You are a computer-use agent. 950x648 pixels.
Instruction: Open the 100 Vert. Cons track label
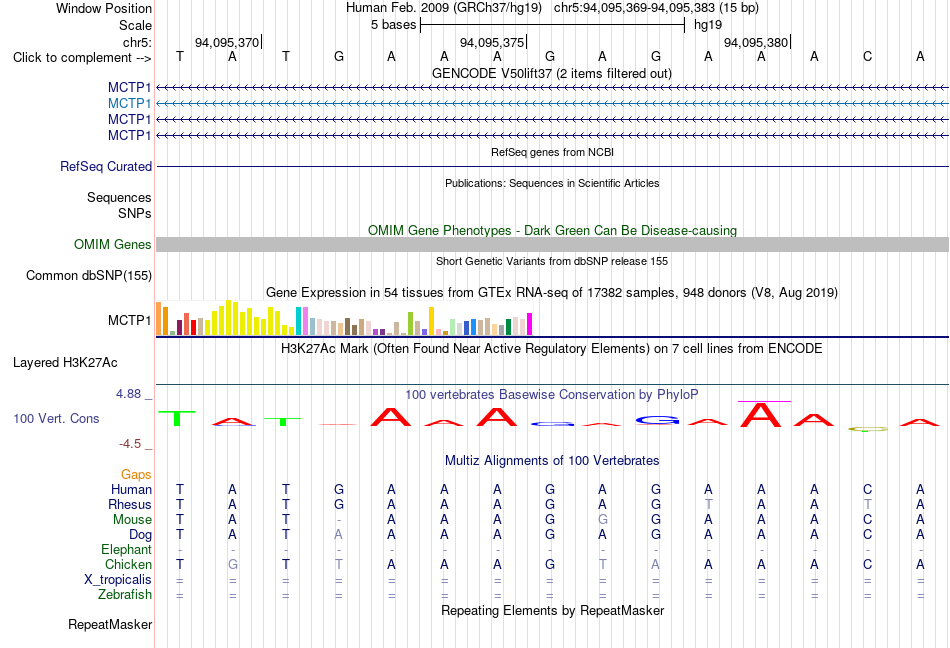pos(56,418)
